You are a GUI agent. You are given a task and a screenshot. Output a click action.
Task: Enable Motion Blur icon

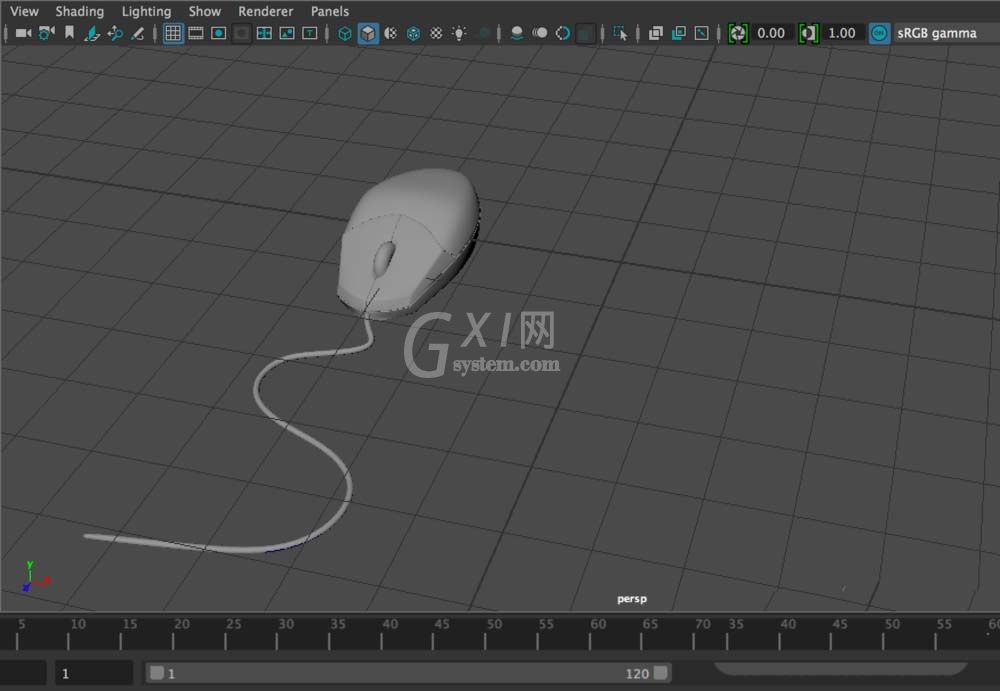pos(540,33)
